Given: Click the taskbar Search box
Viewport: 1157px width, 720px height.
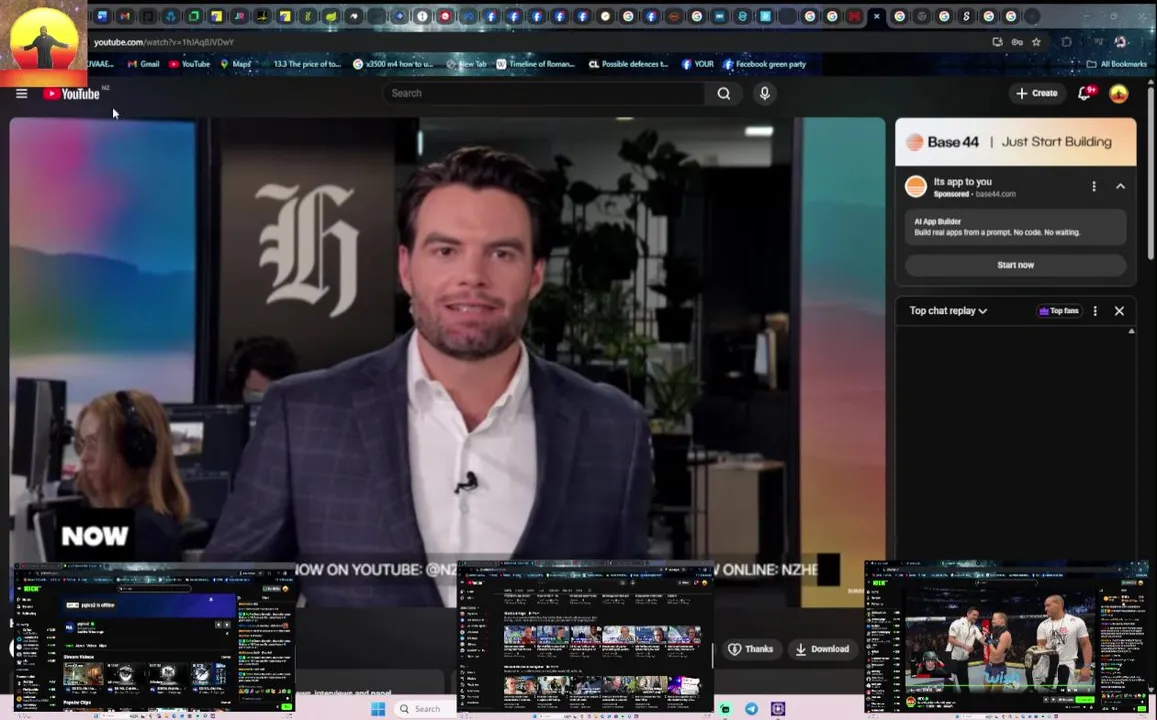Looking at the screenshot, I should pyautogui.click(x=426, y=709).
